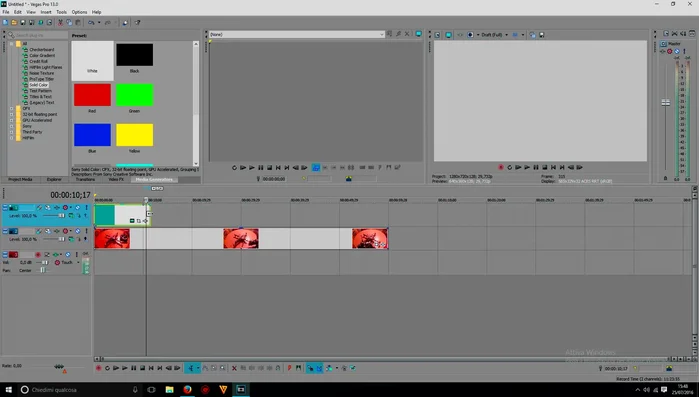Viewport: 699px width, 397px height.
Task: Toggle Mute on audio track 3
Action: tap(68, 255)
